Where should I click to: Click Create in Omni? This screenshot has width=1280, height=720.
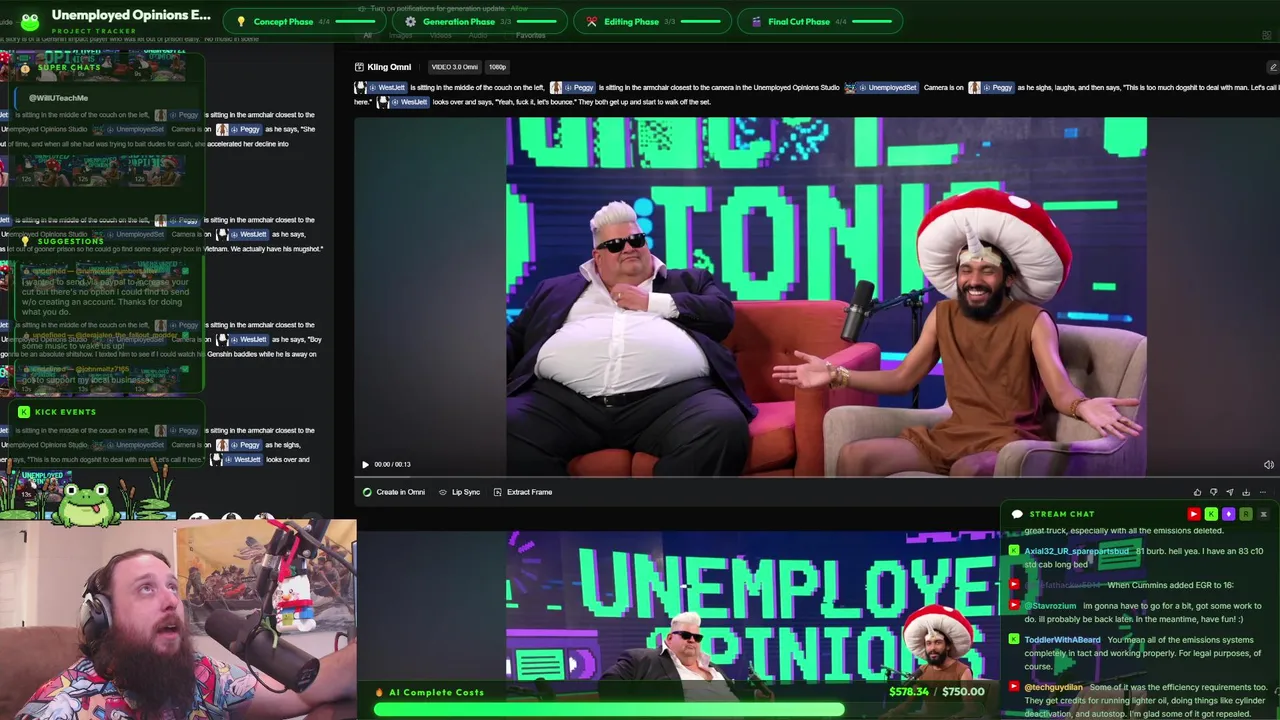(393, 492)
